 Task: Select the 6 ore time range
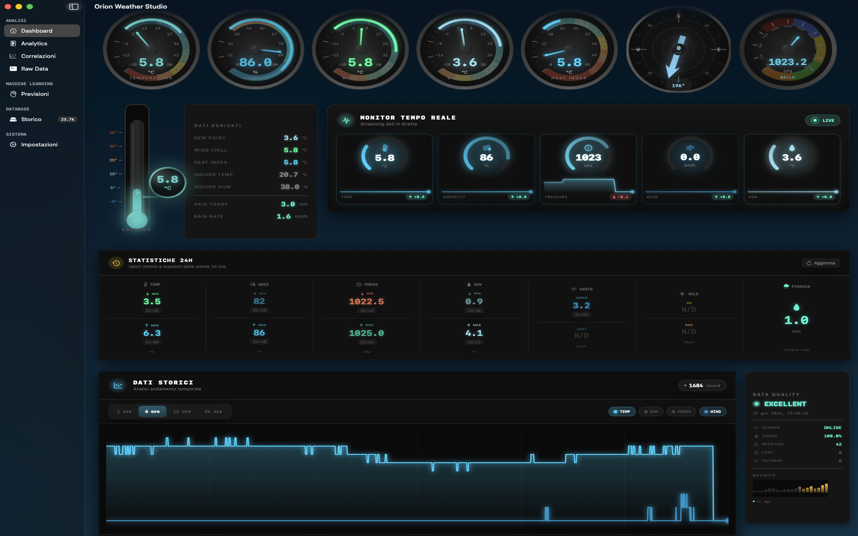point(153,411)
